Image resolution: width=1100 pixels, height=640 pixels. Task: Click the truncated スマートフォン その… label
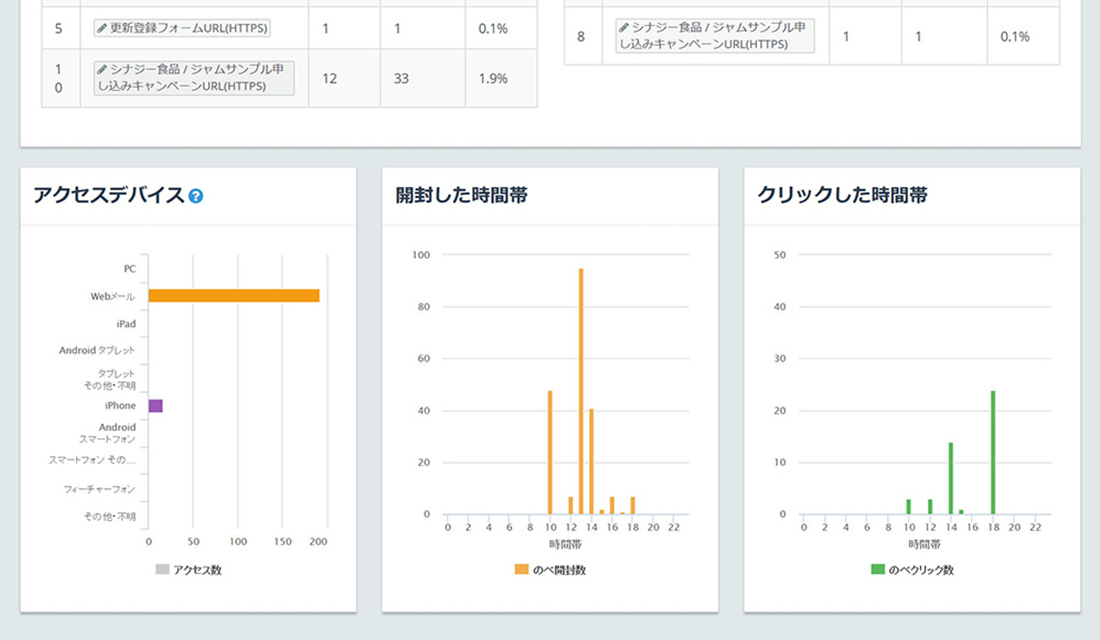click(x=92, y=460)
